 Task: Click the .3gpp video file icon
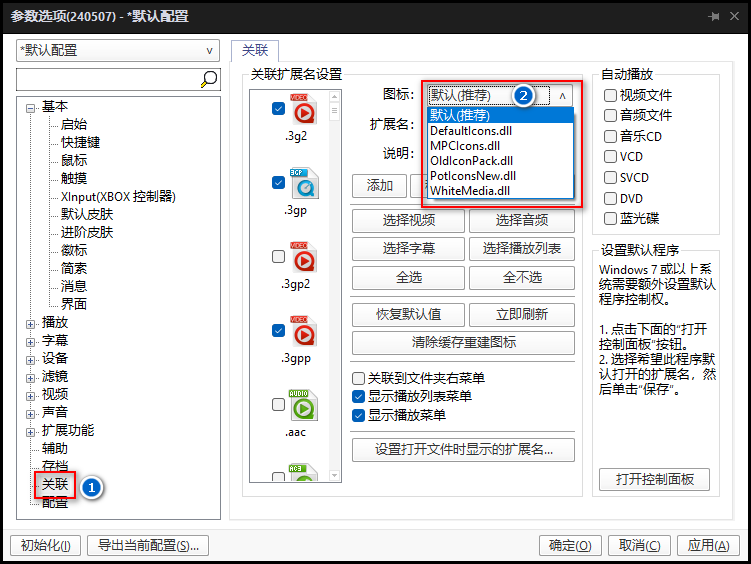[303, 331]
